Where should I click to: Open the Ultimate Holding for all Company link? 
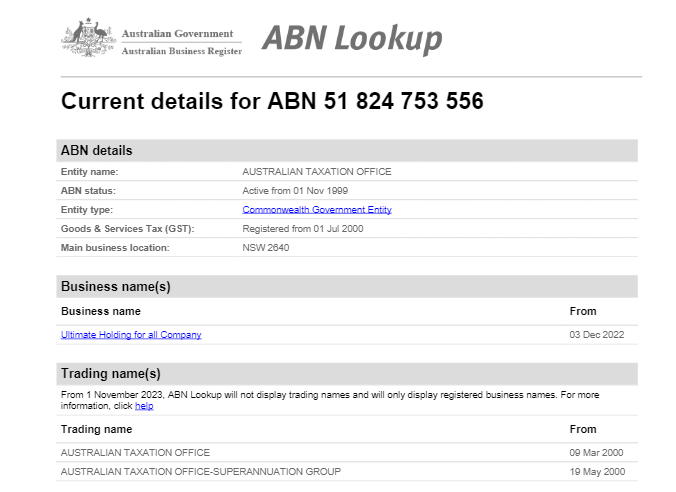[x=131, y=335]
